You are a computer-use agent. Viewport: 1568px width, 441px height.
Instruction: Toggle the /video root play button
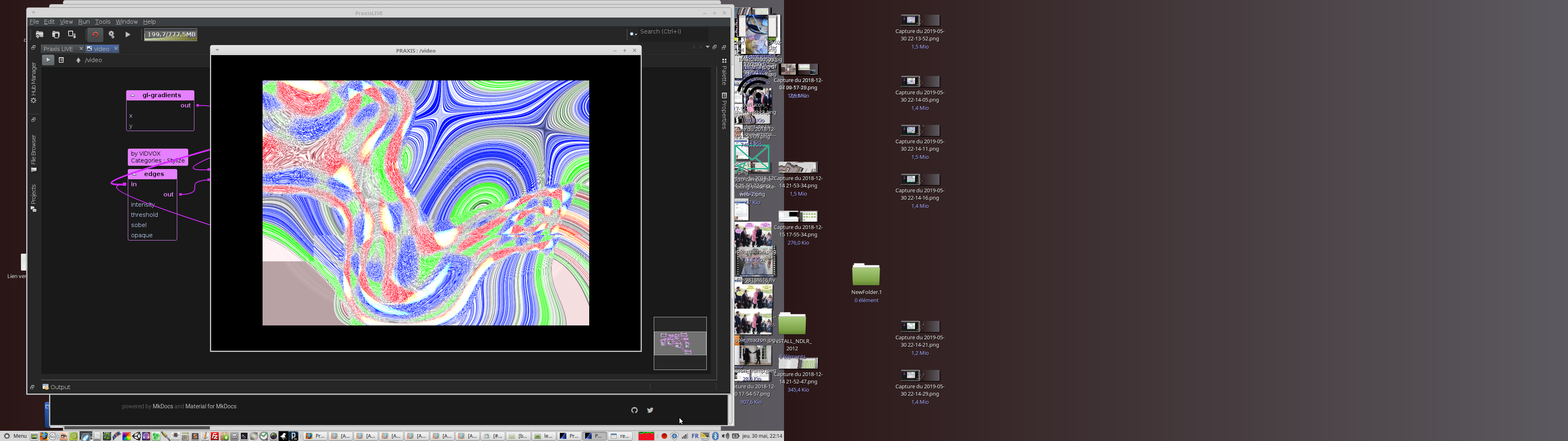coord(48,60)
